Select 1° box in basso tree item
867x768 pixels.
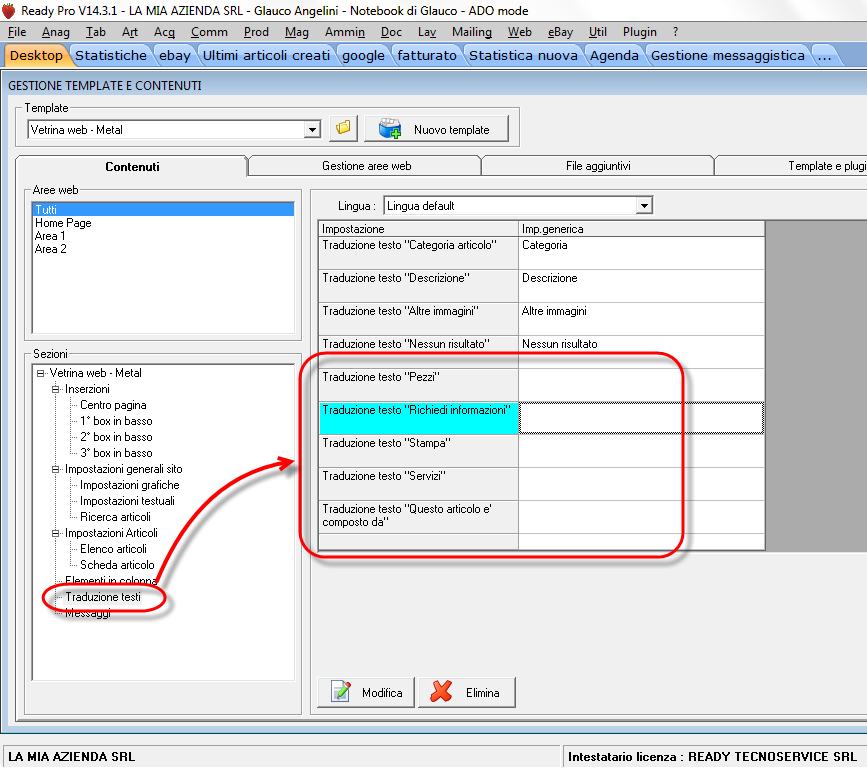click(x=116, y=421)
